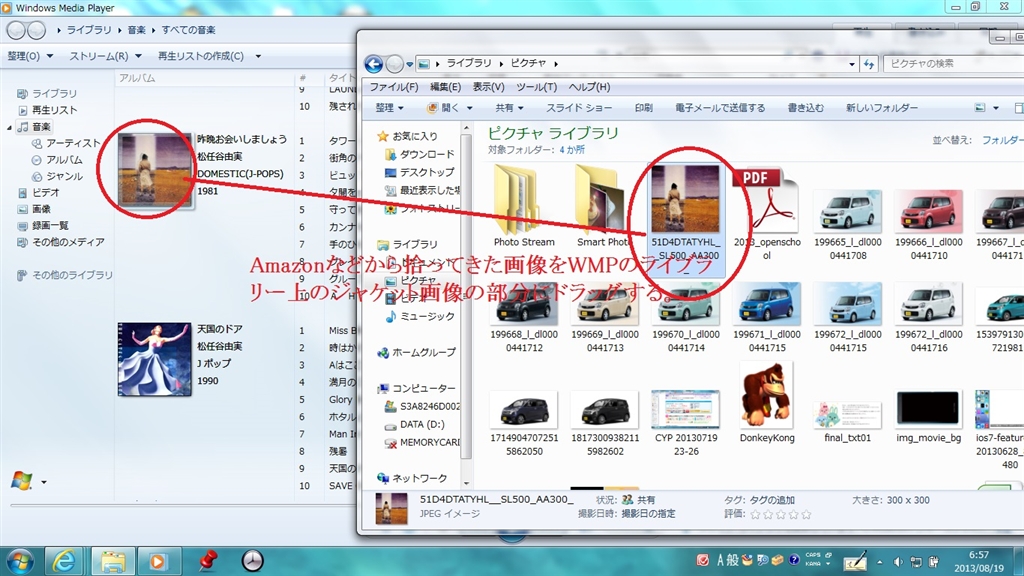The image size is (1024, 576).
Task: Click スライド ショー button
Action: coord(579,108)
